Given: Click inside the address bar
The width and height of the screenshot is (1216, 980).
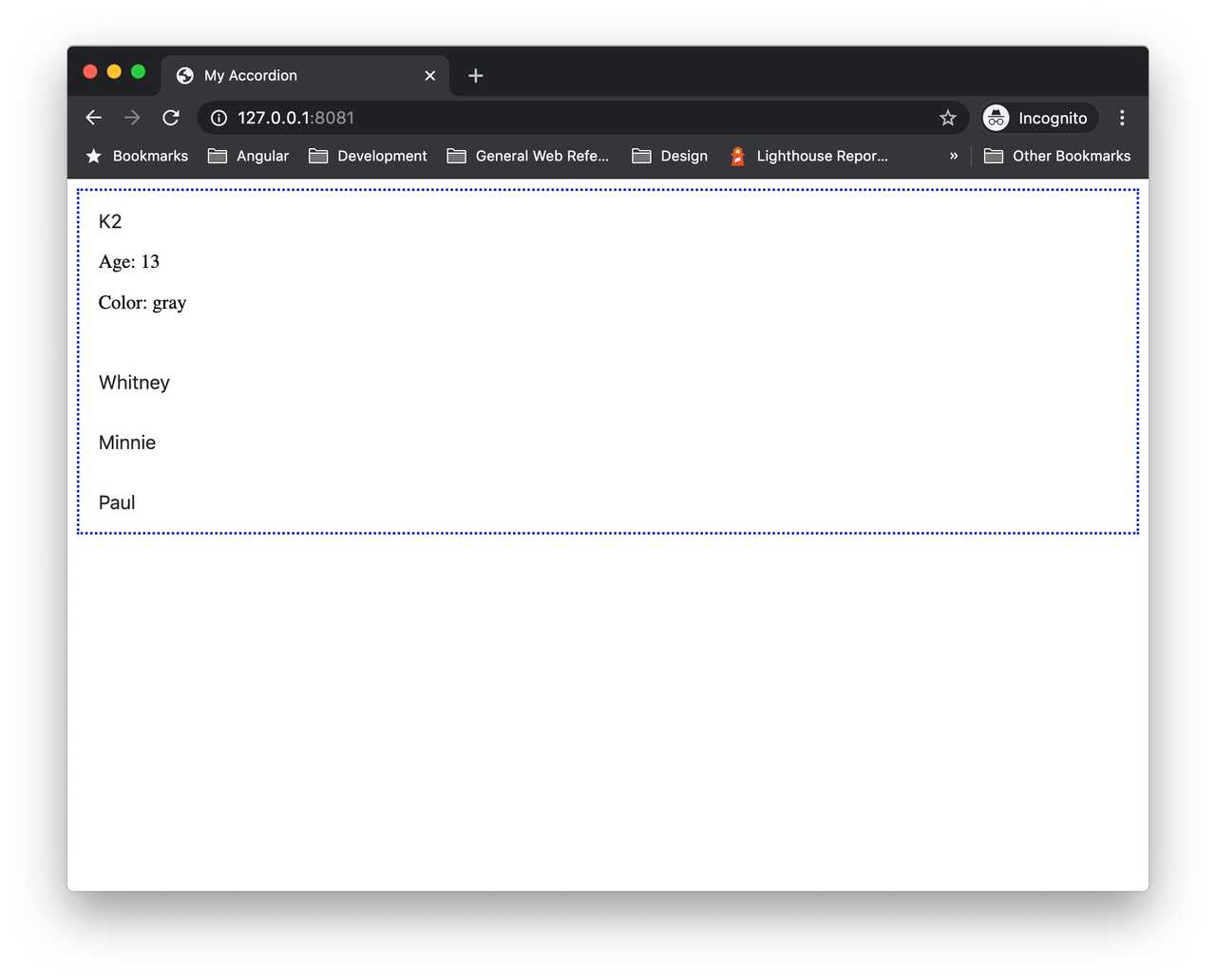Looking at the screenshot, I should [x=570, y=118].
